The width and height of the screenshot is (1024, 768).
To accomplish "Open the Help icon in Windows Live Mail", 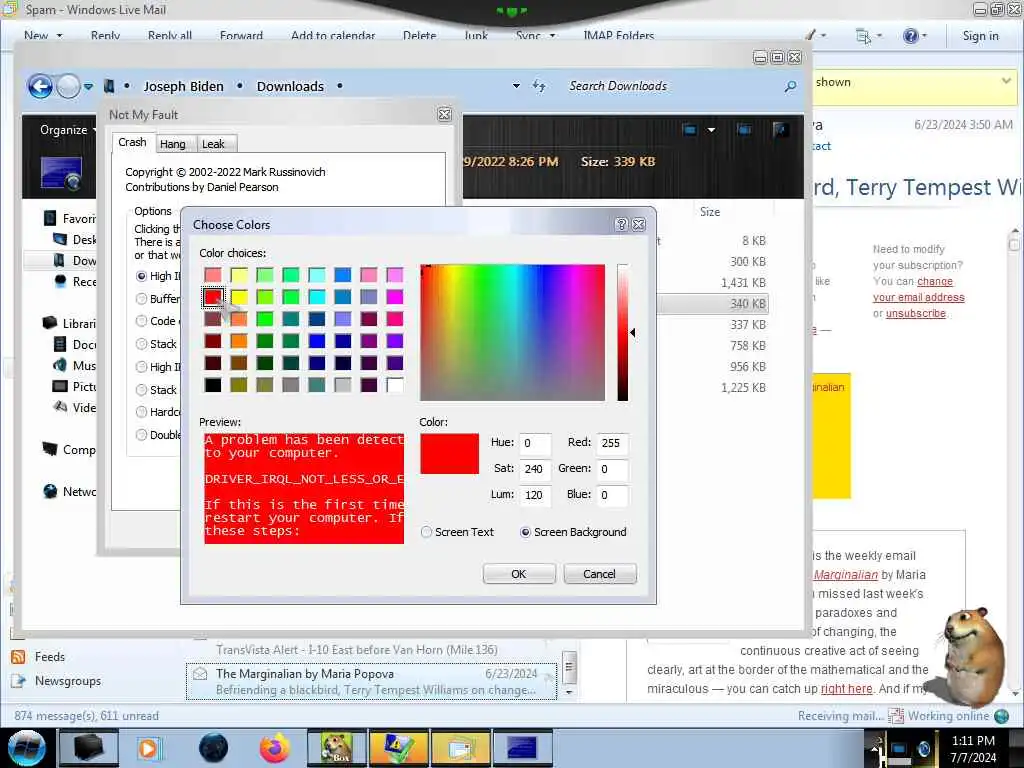I will pyautogui.click(x=910, y=36).
